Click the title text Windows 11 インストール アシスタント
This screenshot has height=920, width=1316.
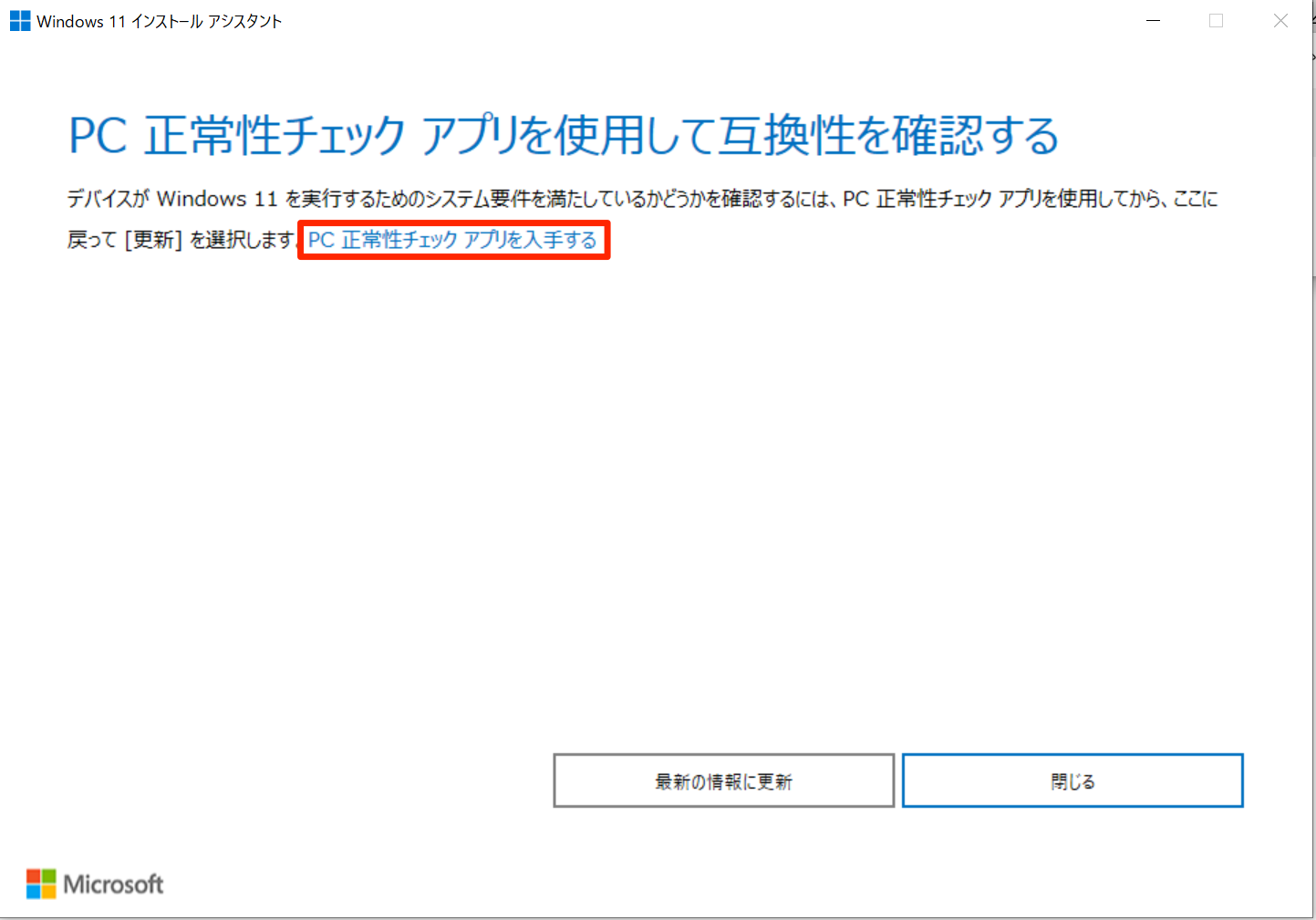tap(160, 21)
